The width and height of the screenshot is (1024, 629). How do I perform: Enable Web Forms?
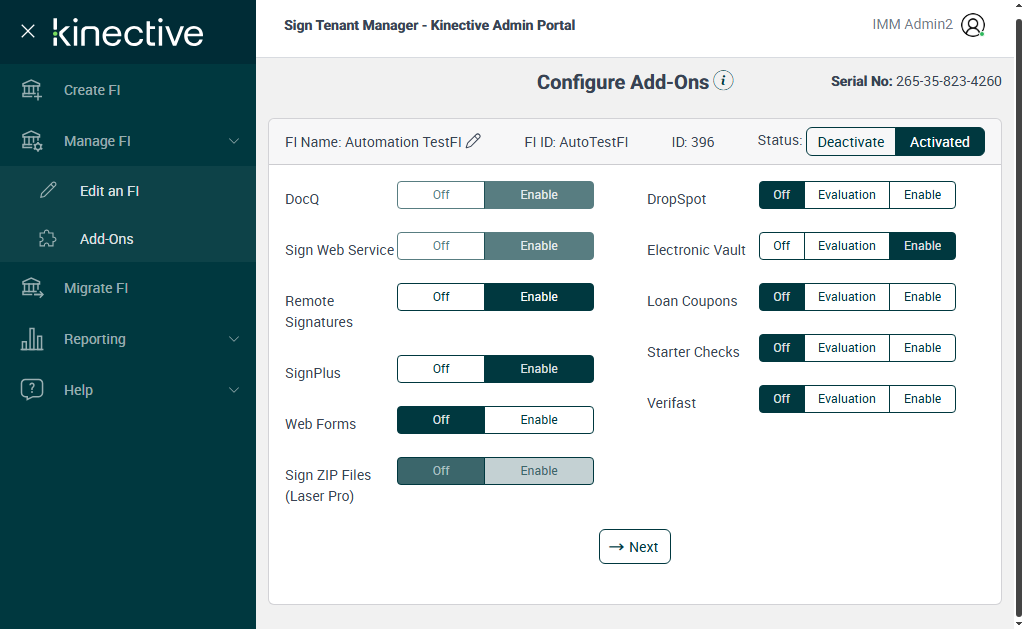(x=539, y=419)
